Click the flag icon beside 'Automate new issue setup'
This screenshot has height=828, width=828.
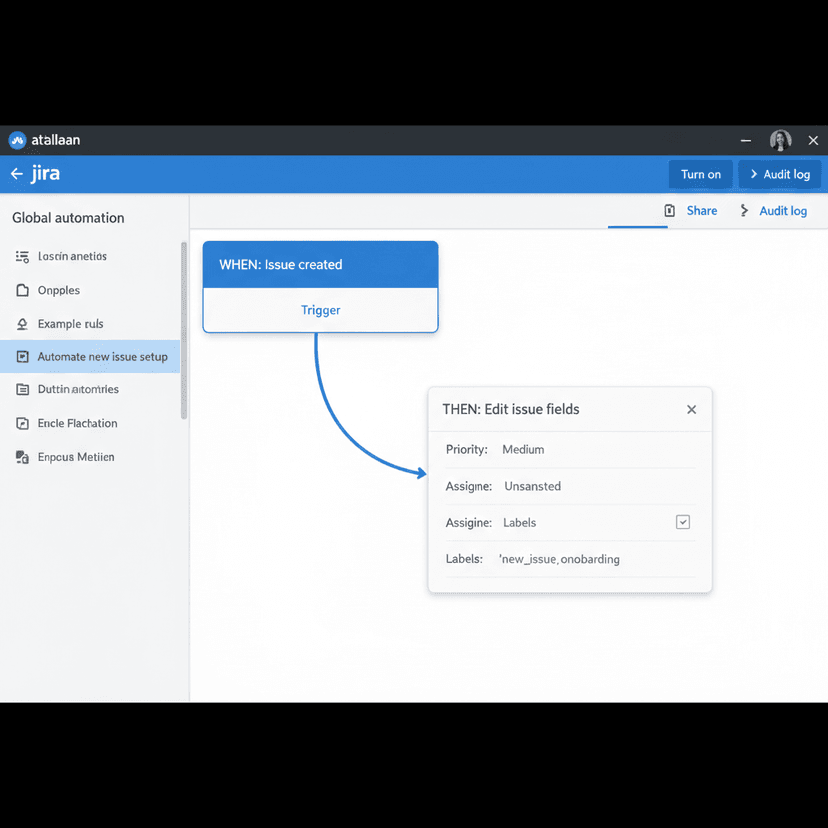point(23,356)
